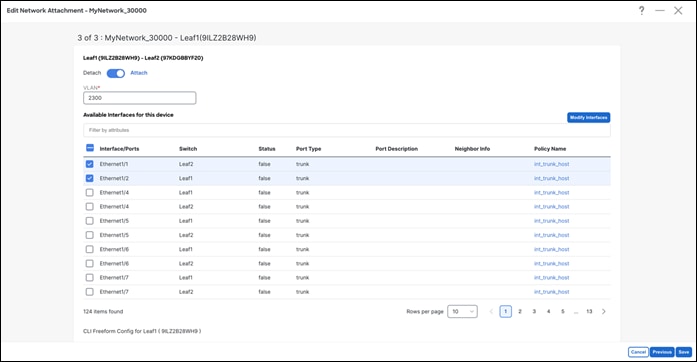The image size is (697, 362).
Task: Click the Status column header
Action: 267,149
